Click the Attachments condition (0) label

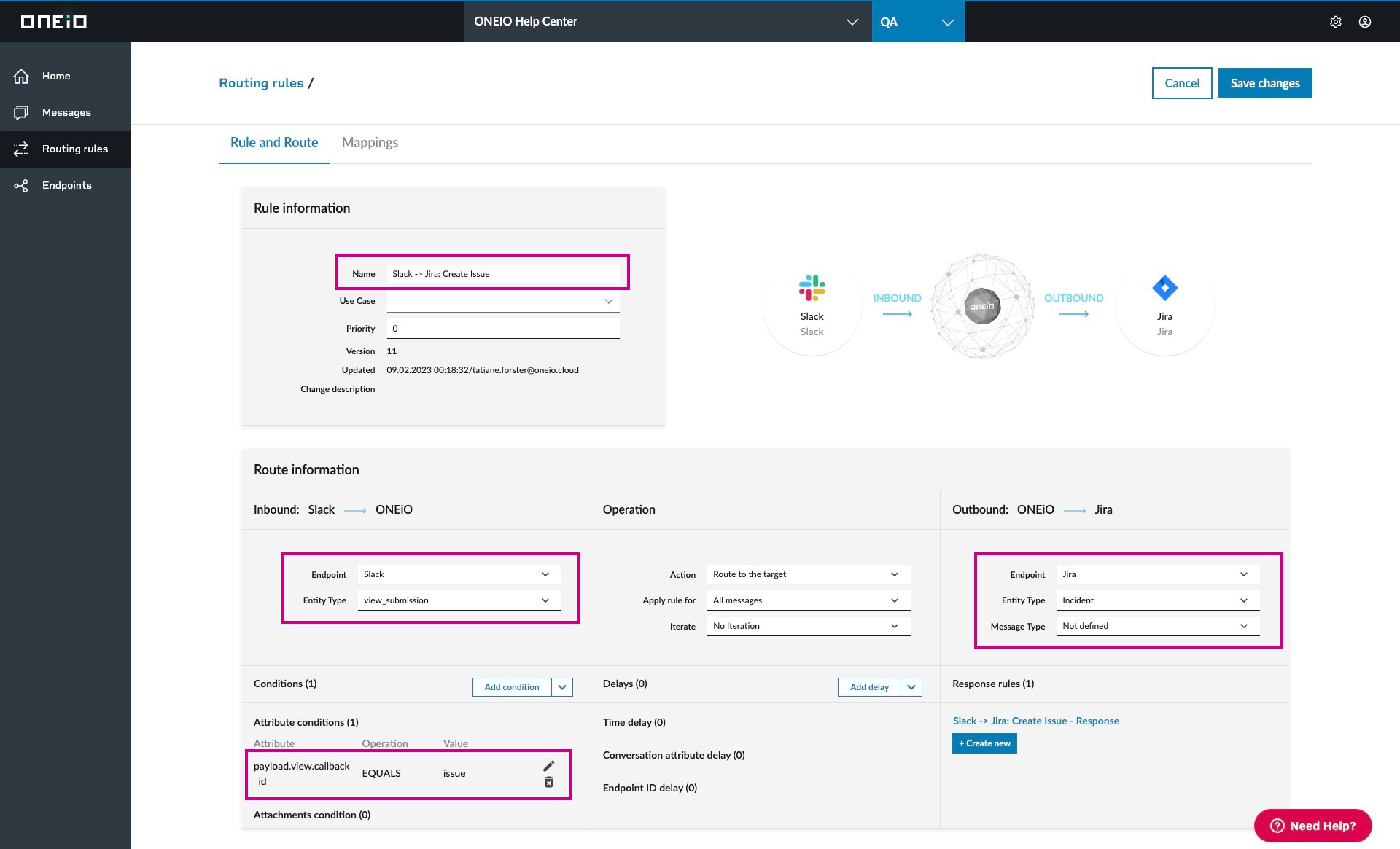[x=312, y=815]
